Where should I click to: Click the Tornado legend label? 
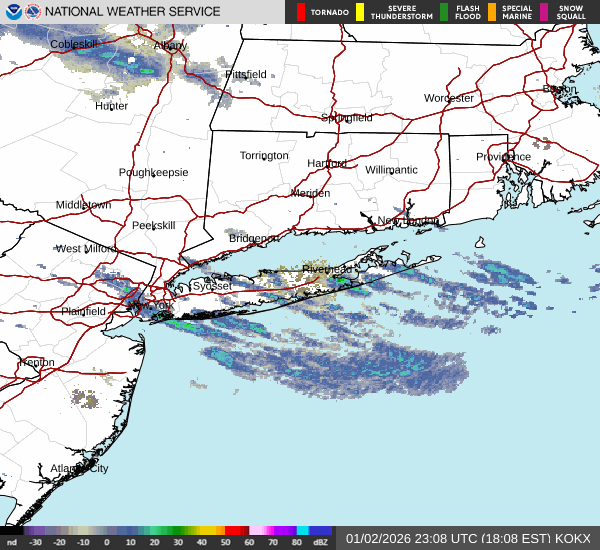[329, 12]
